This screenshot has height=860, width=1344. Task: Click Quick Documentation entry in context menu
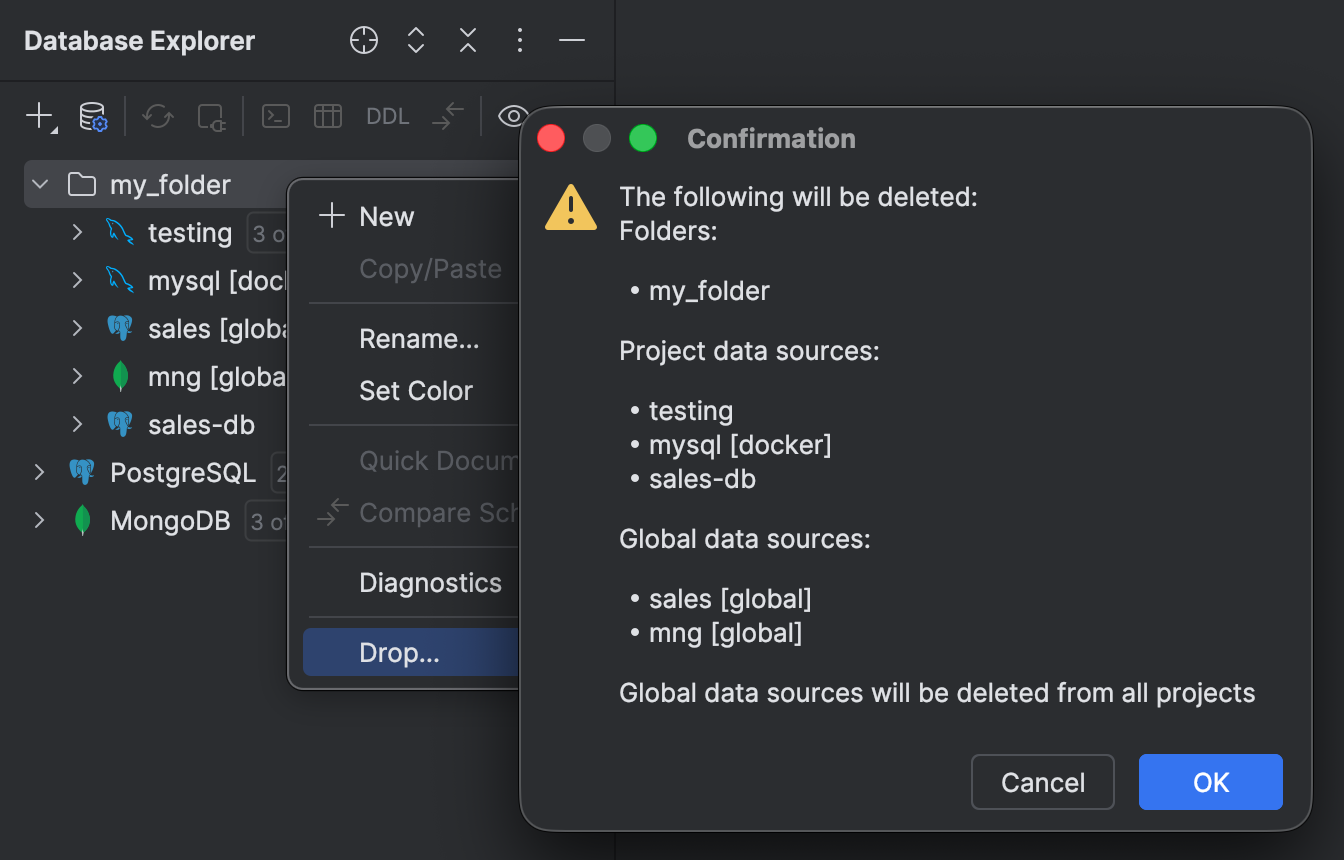(x=411, y=461)
